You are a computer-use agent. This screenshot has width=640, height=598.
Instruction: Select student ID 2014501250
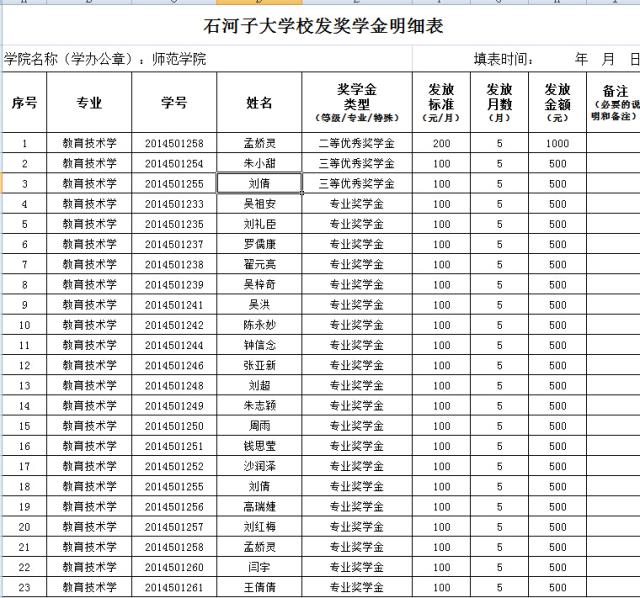[x=174, y=426]
